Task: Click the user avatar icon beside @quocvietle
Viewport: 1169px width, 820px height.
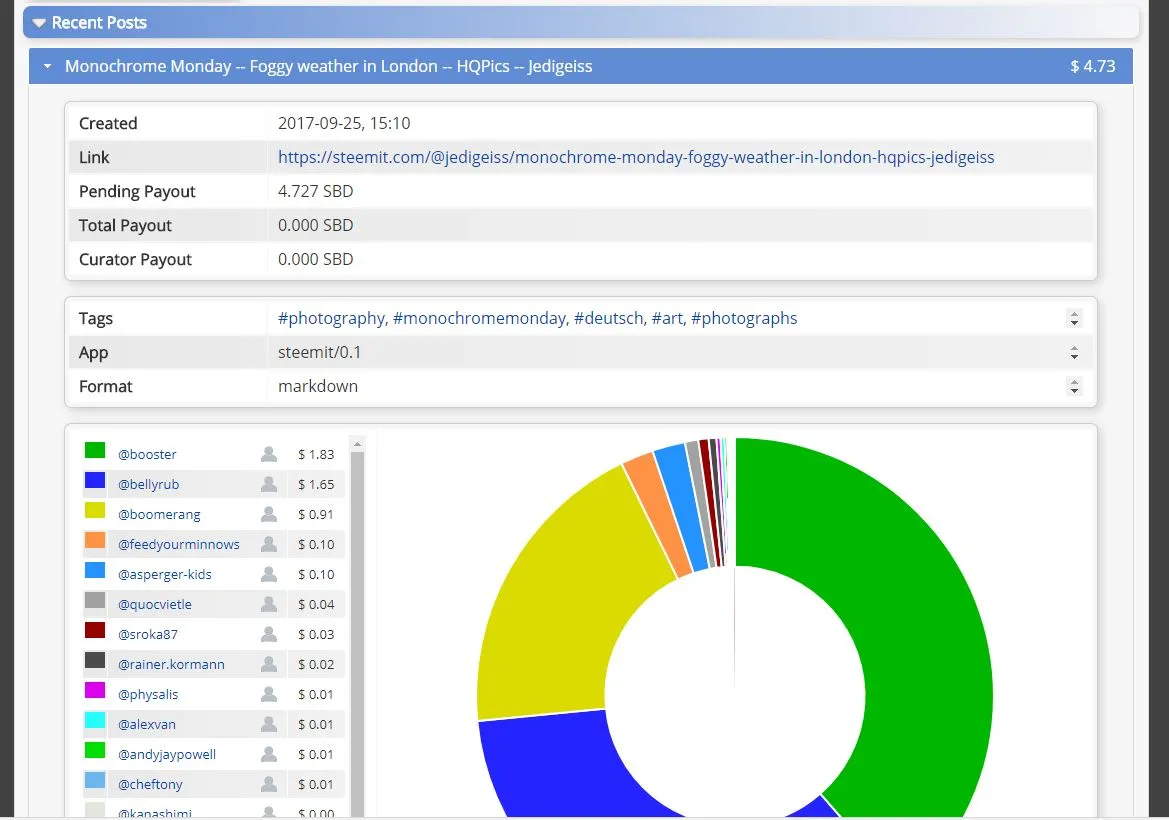Action: (x=268, y=604)
